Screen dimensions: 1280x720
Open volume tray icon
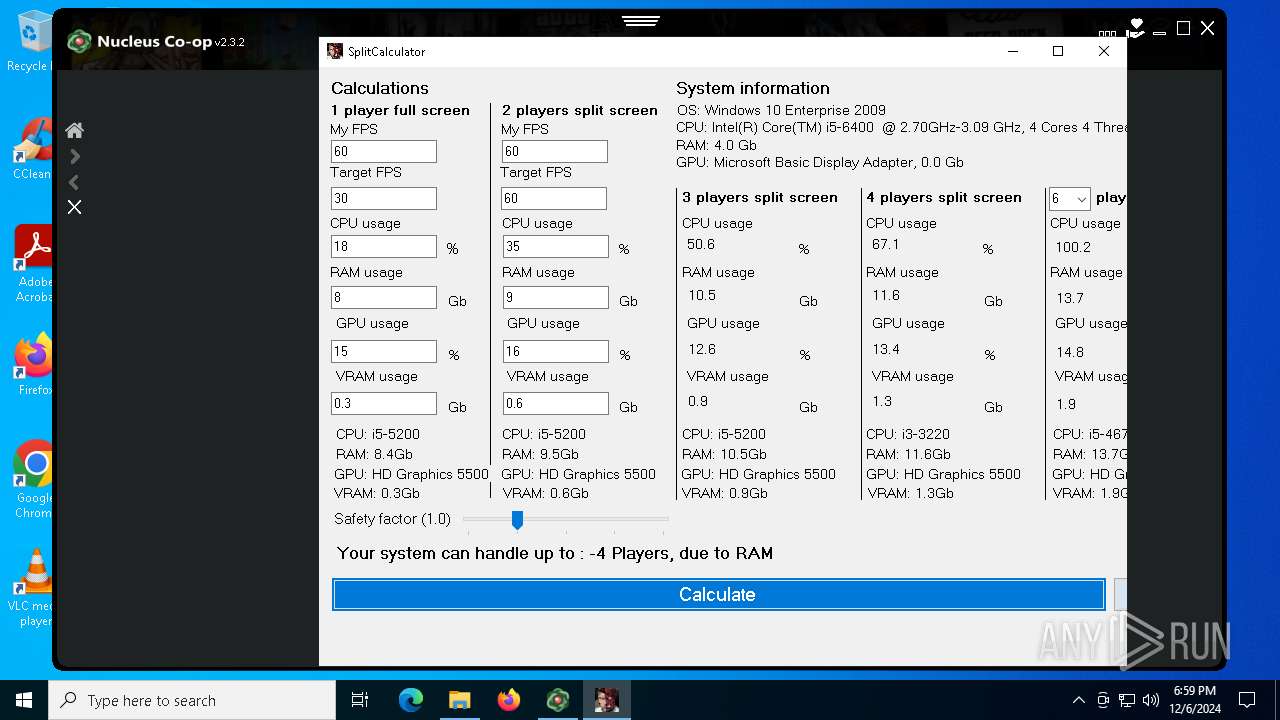click(1151, 700)
